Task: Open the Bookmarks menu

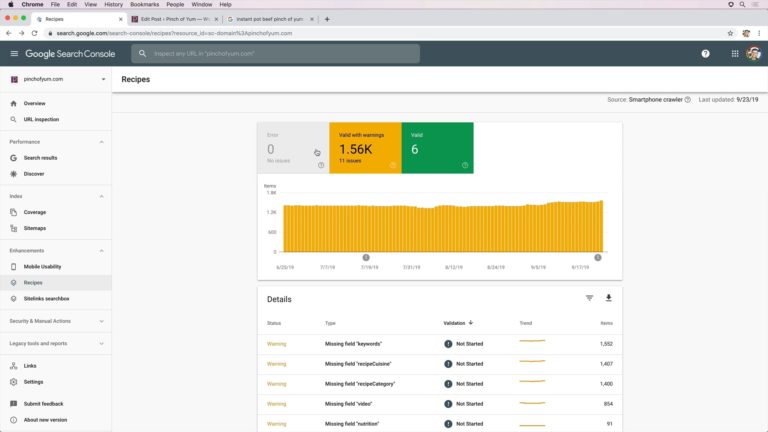Action: tap(144, 4)
